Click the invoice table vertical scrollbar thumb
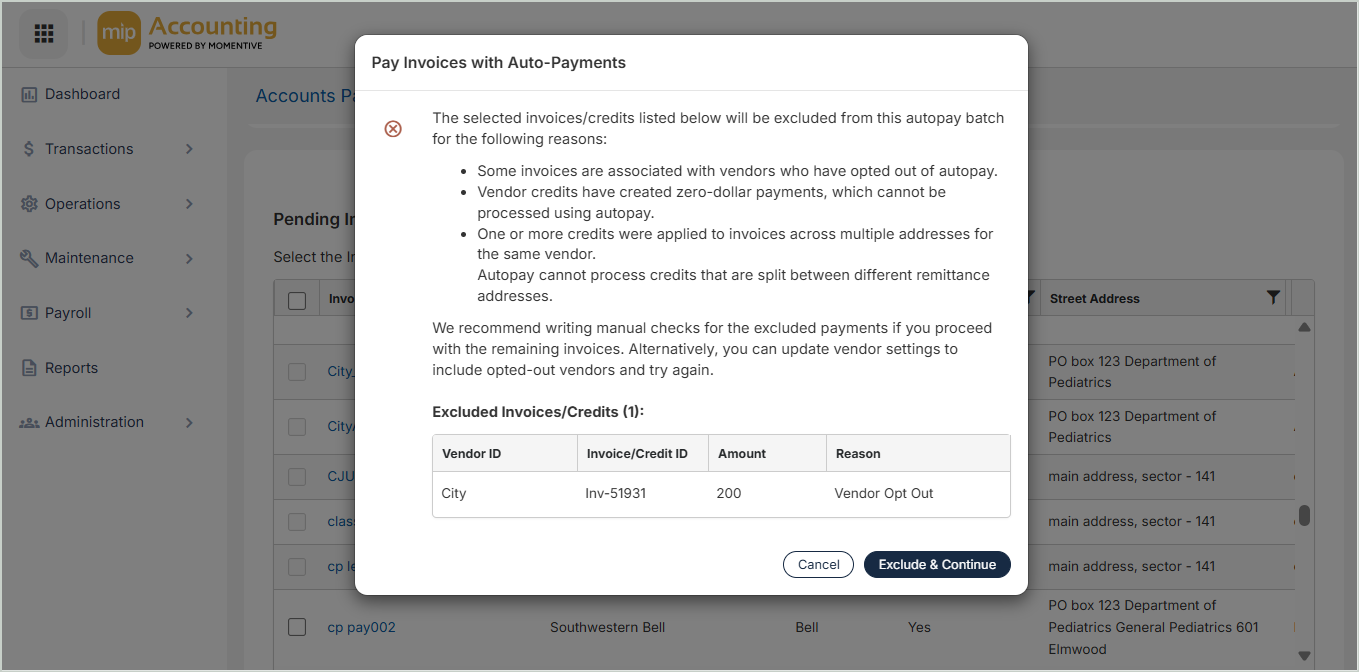Viewport: 1359px width, 672px height. point(1304,516)
